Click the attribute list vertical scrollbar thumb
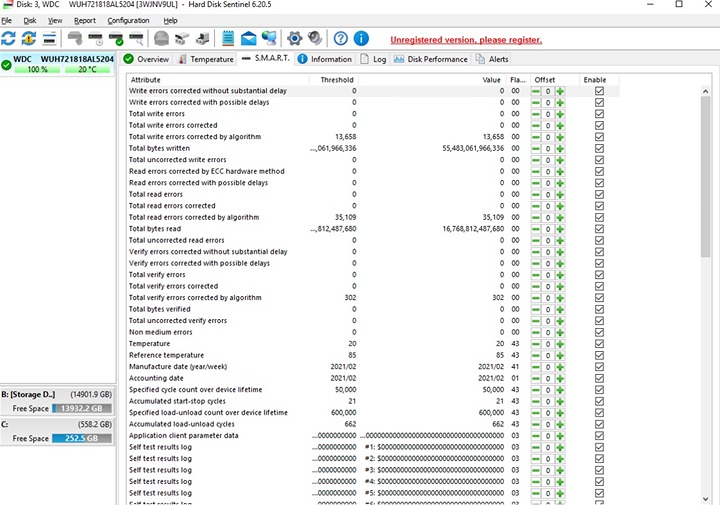Viewport: 720px width, 505px height. coord(705,176)
